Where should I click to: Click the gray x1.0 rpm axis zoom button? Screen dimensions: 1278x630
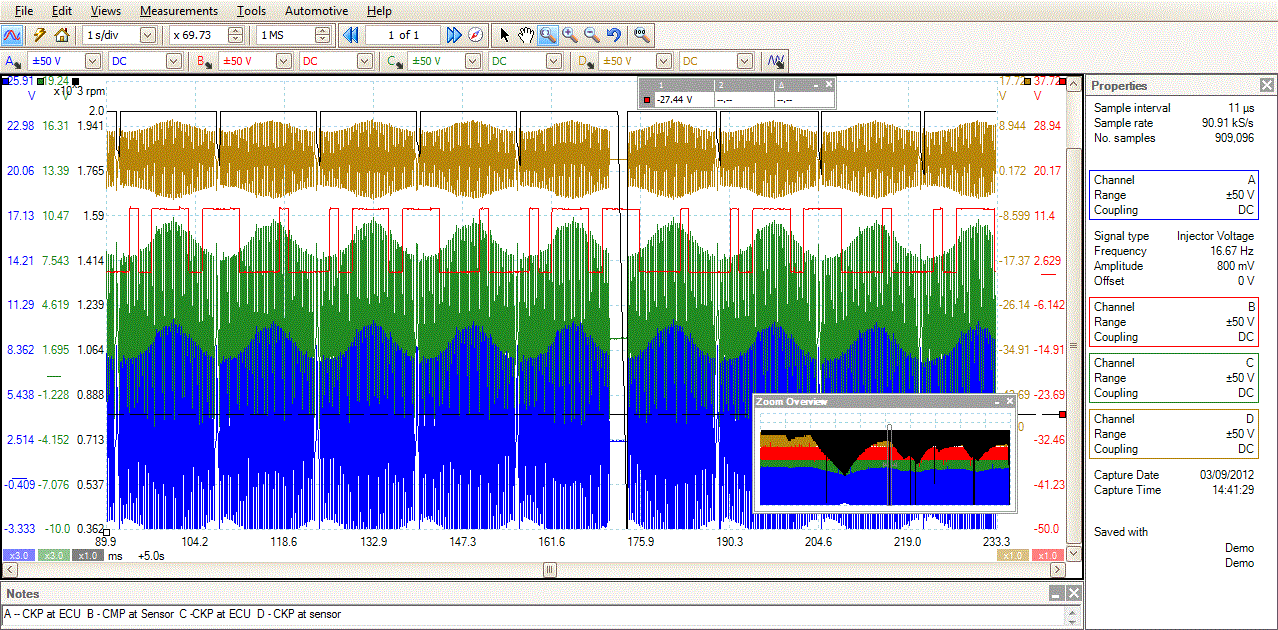point(88,555)
